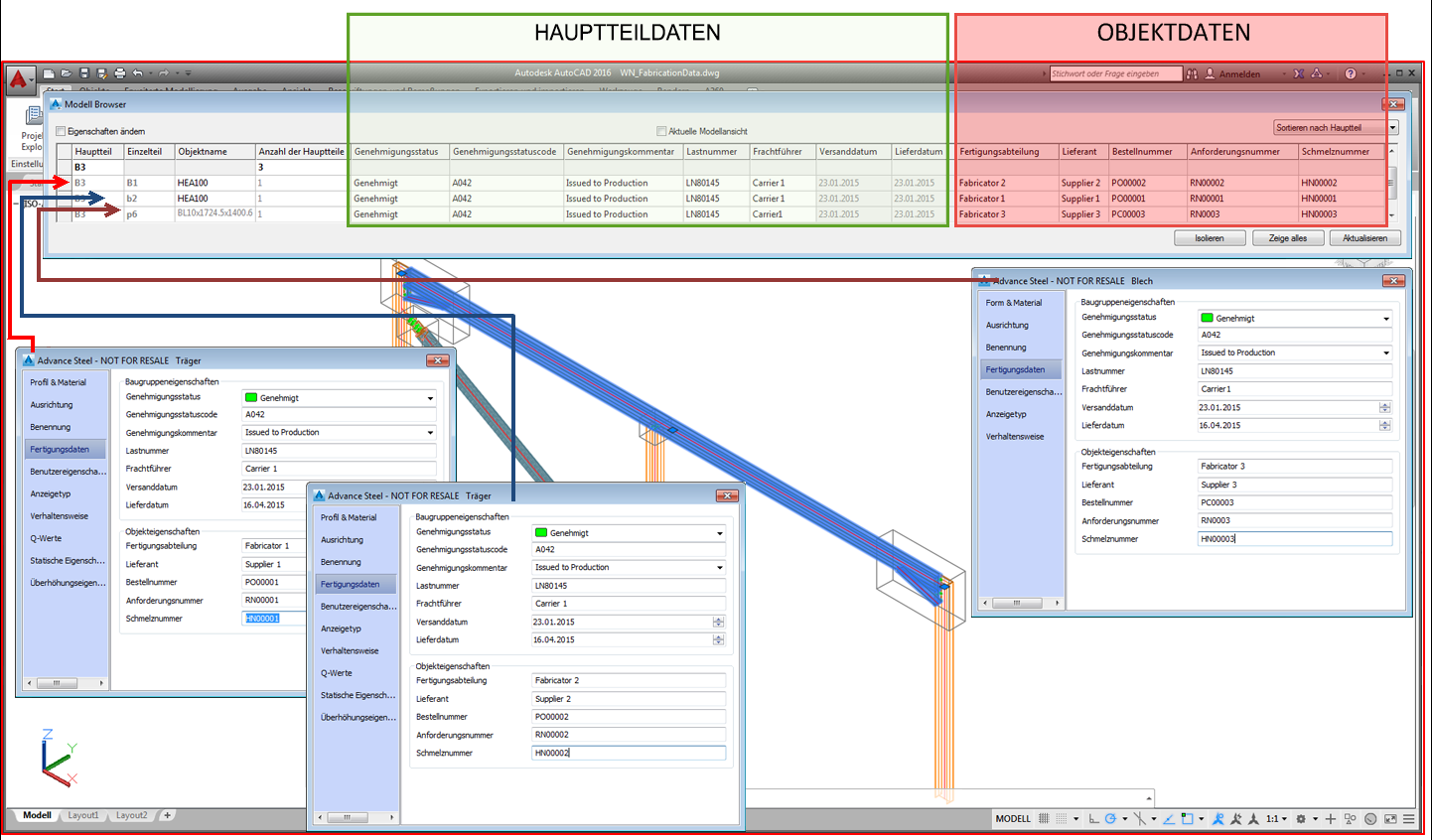Click the annotation monitor plus icon
This screenshot has height=840, width=1432.
(1331, 819)
